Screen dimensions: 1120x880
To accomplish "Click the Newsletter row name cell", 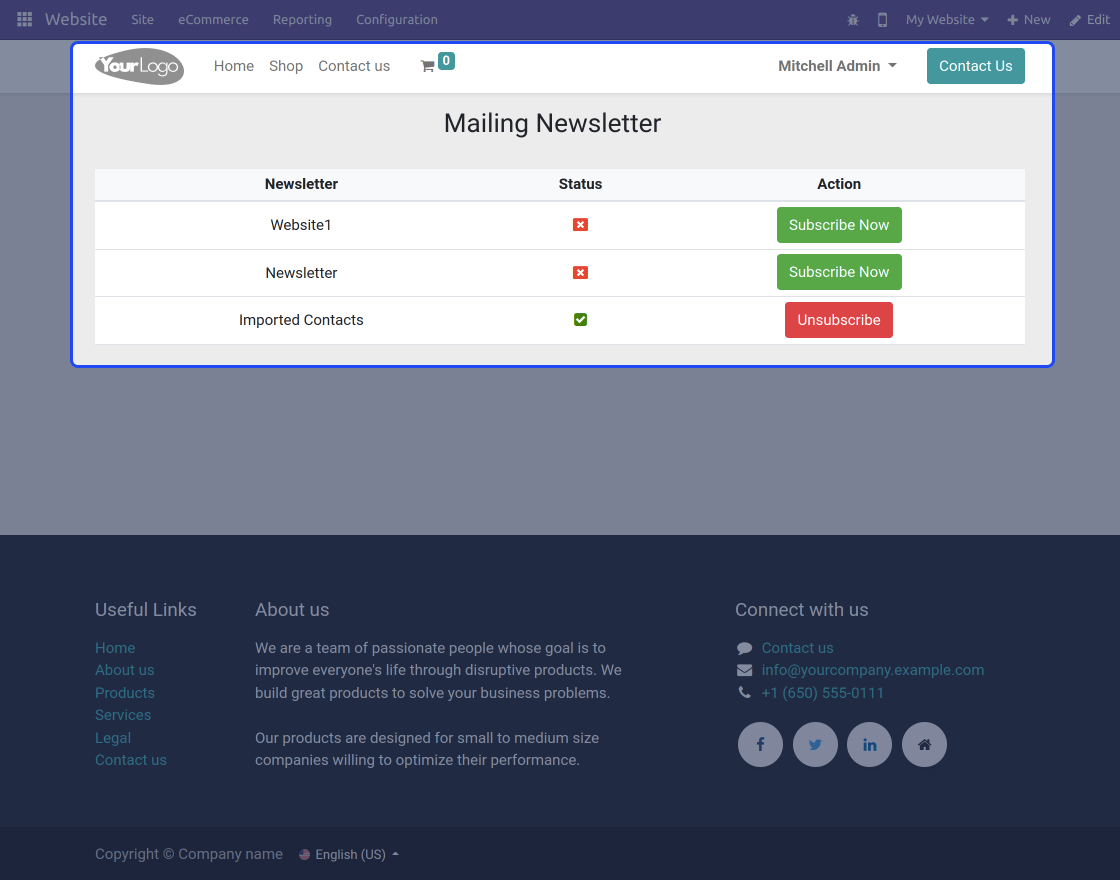I will coord(301,273).
